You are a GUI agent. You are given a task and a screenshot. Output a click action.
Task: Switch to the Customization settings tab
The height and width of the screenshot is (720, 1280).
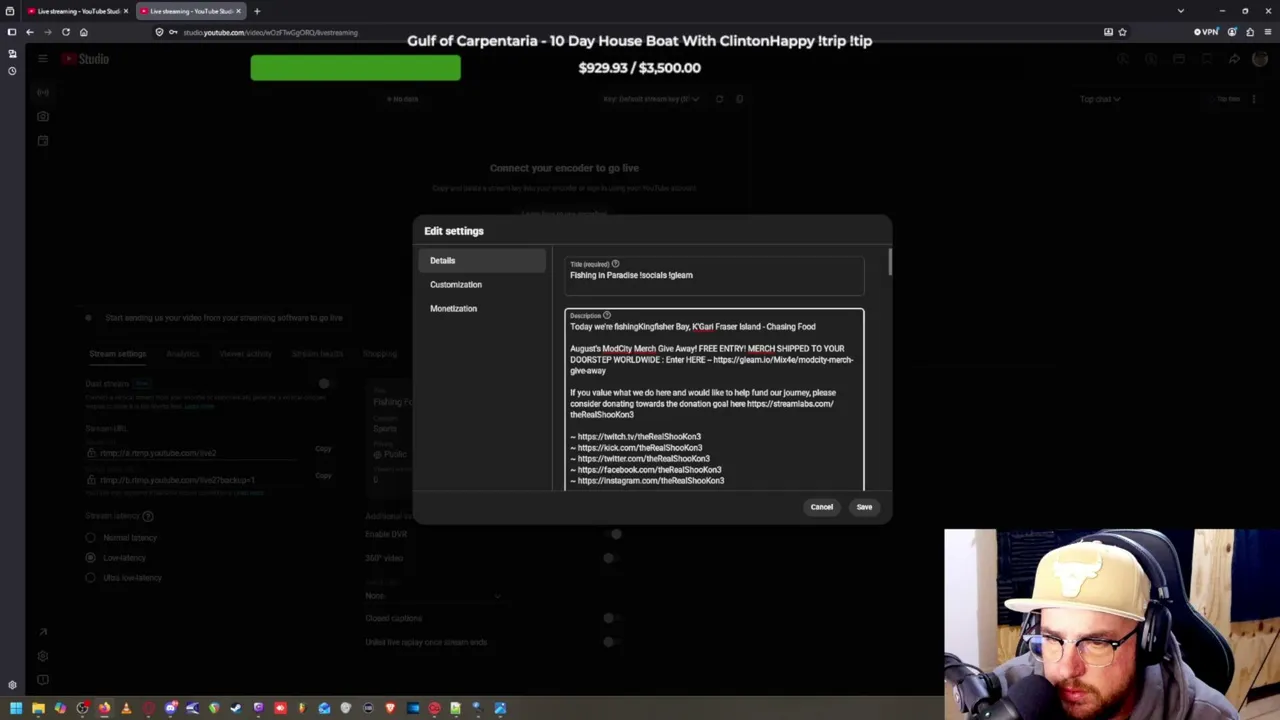(x=482, y=285)
